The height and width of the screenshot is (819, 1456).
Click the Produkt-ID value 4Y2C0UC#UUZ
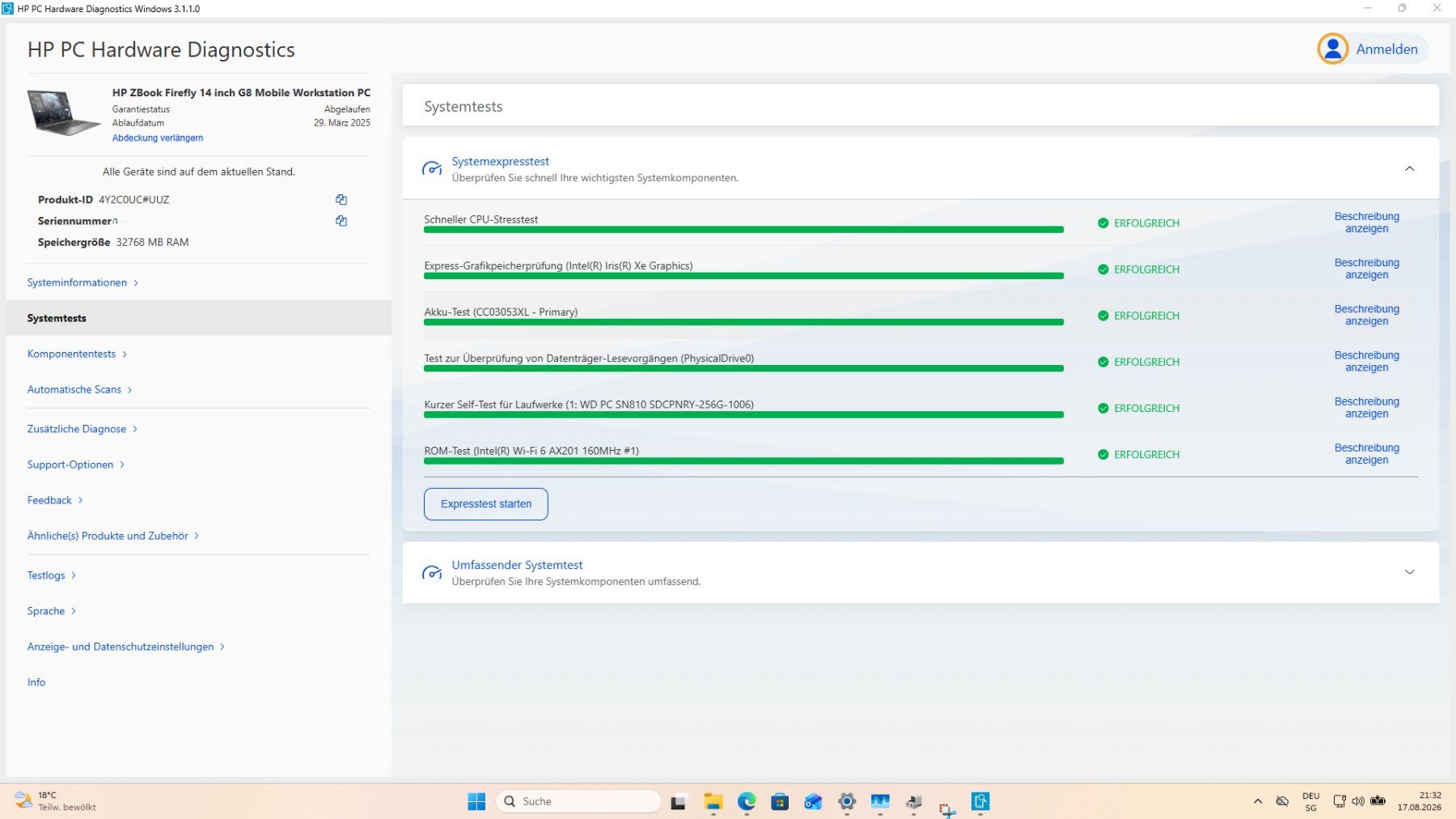[134, 199]
